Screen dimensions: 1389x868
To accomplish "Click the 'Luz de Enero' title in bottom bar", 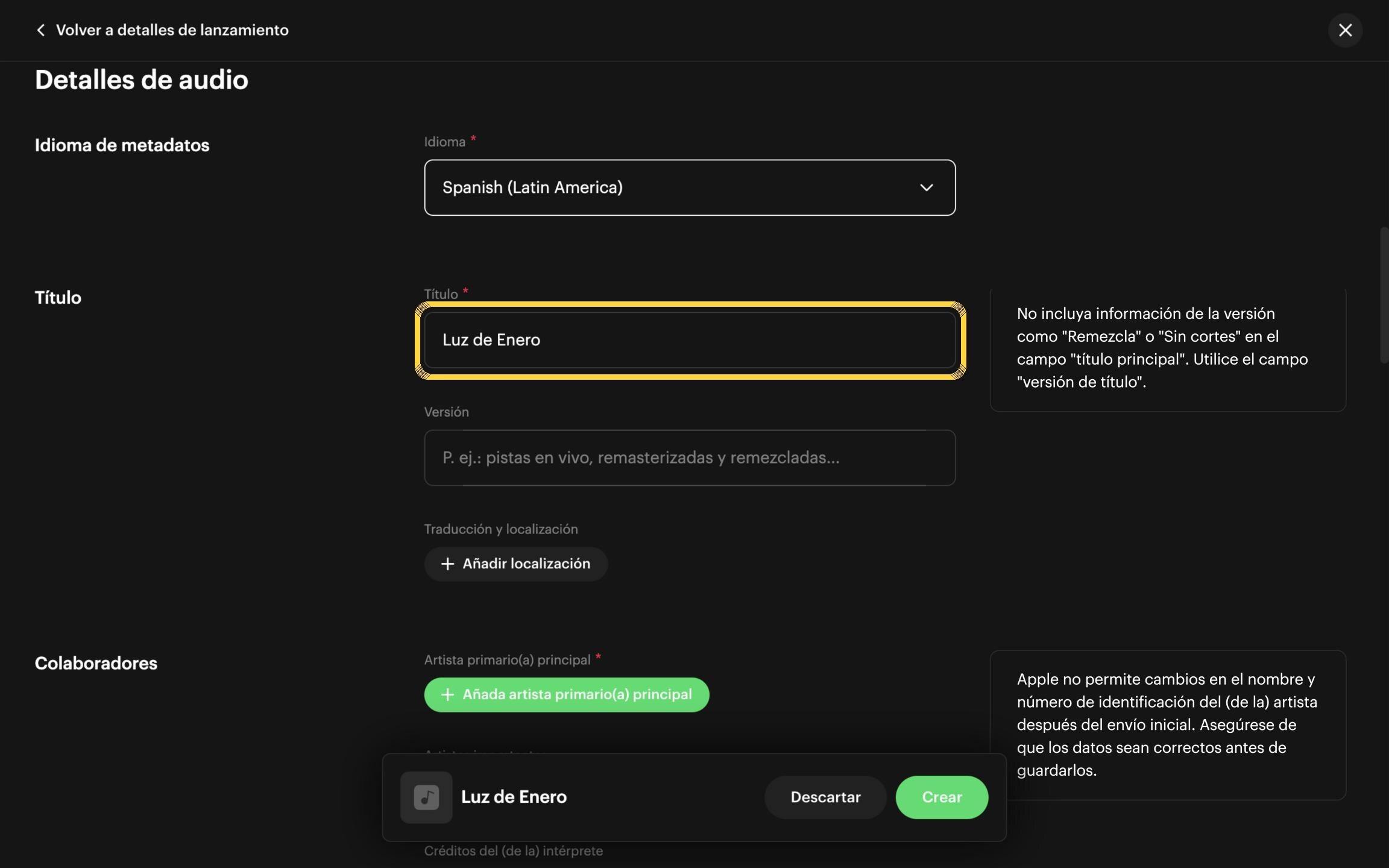I will point(514,797).
